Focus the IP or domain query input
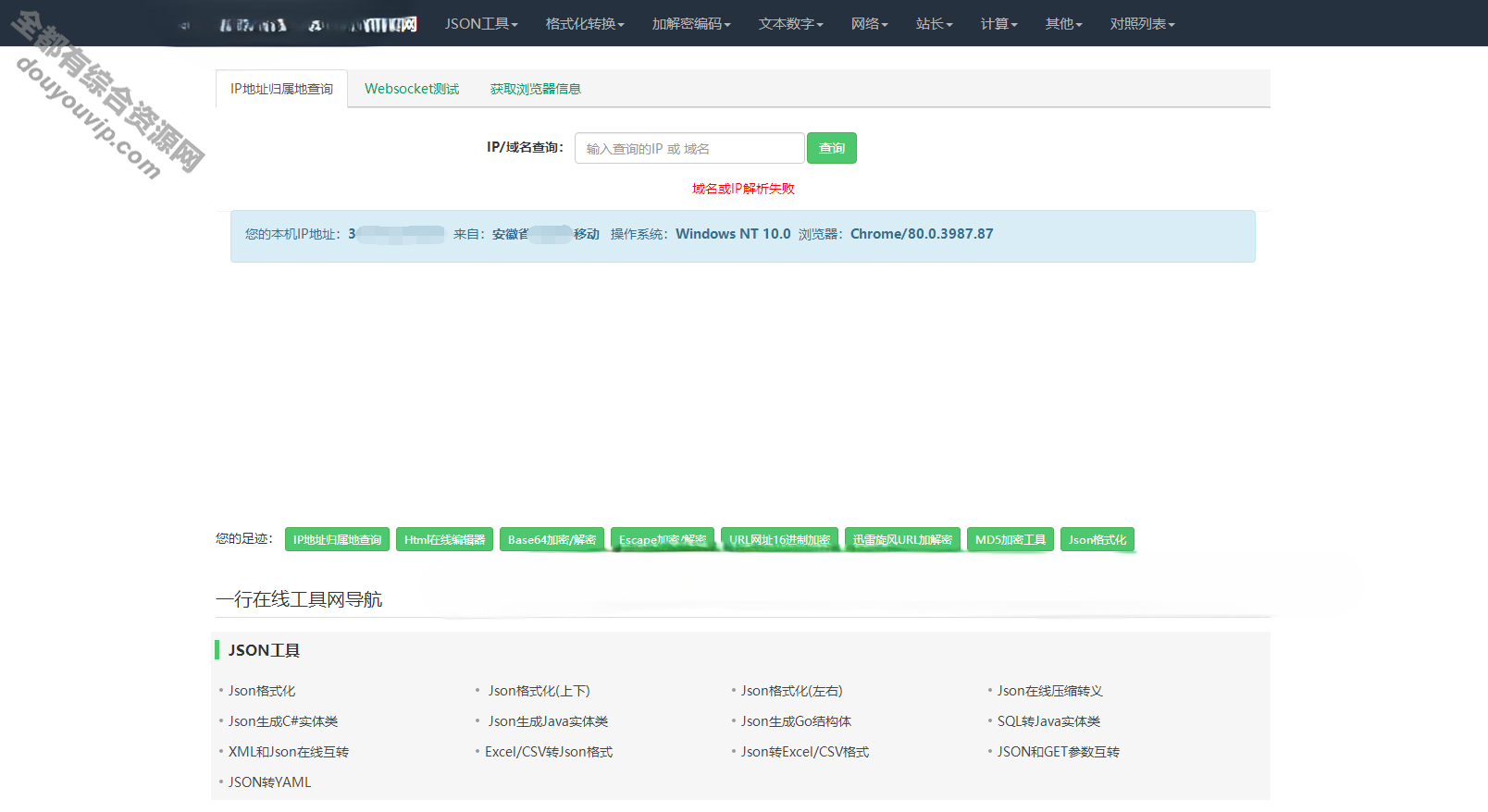1488x812 pixels. coord(689,148)
